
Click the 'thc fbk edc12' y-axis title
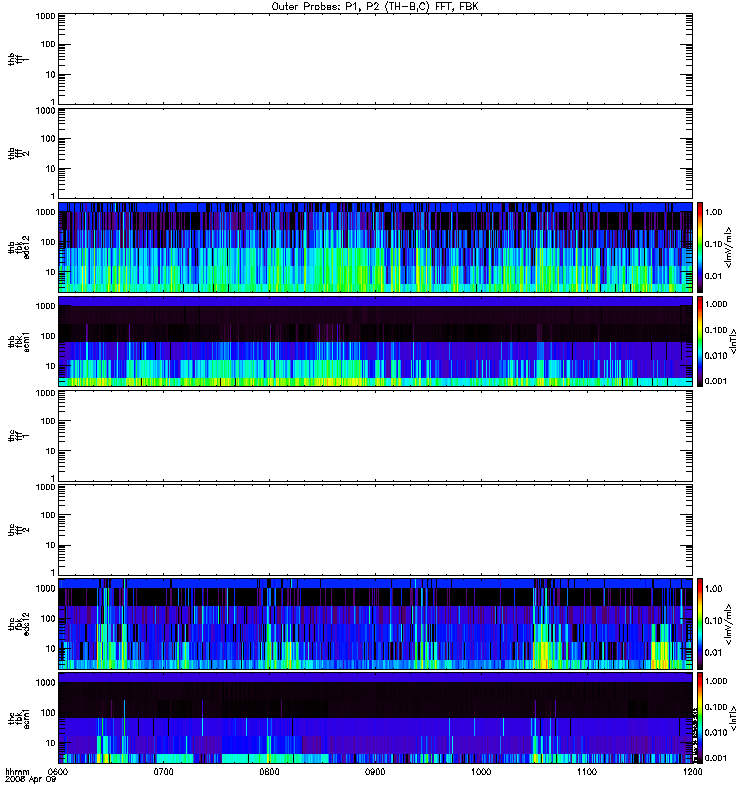pos(19,623)
